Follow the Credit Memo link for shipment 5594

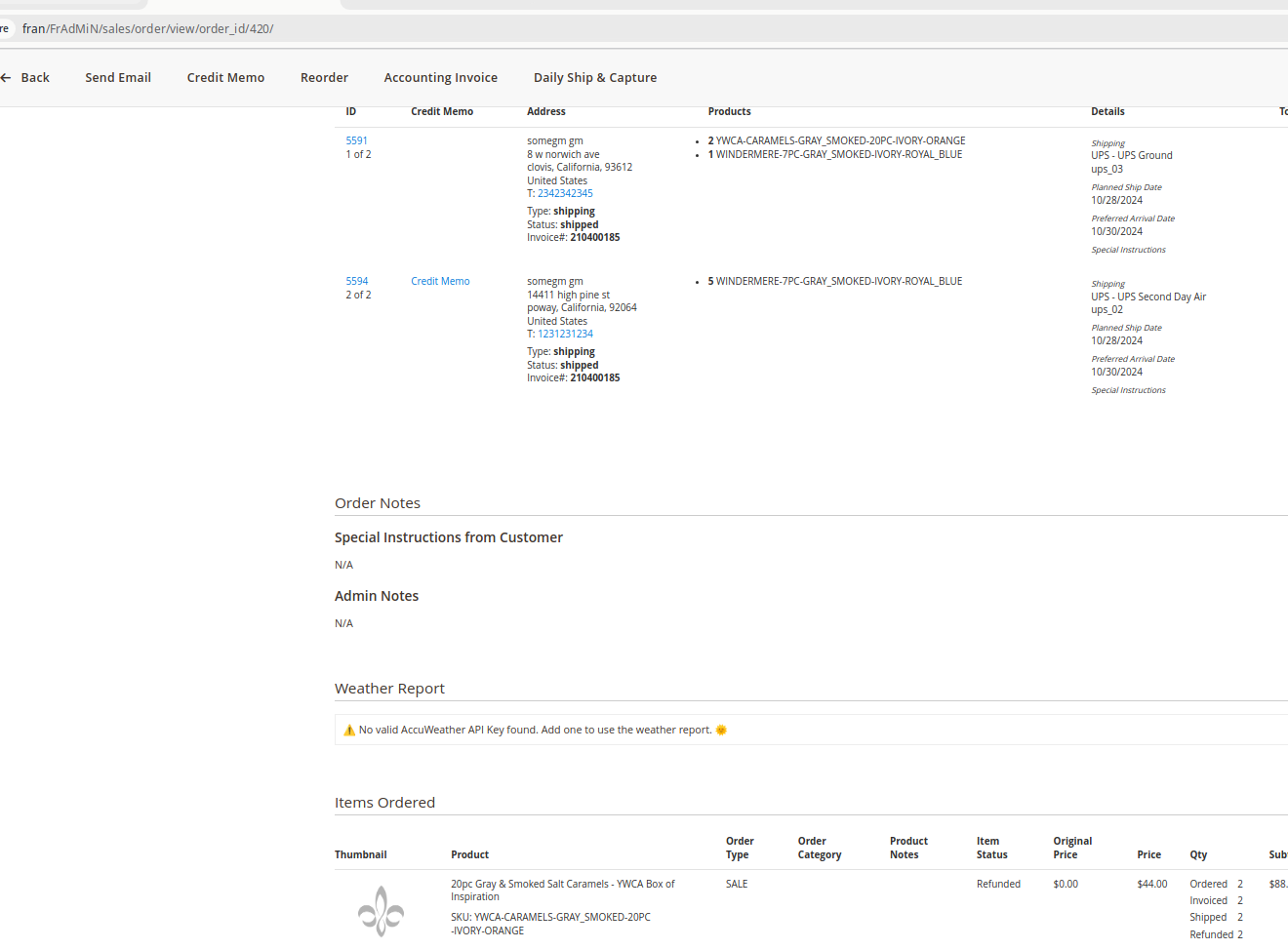tap(440, 282)
